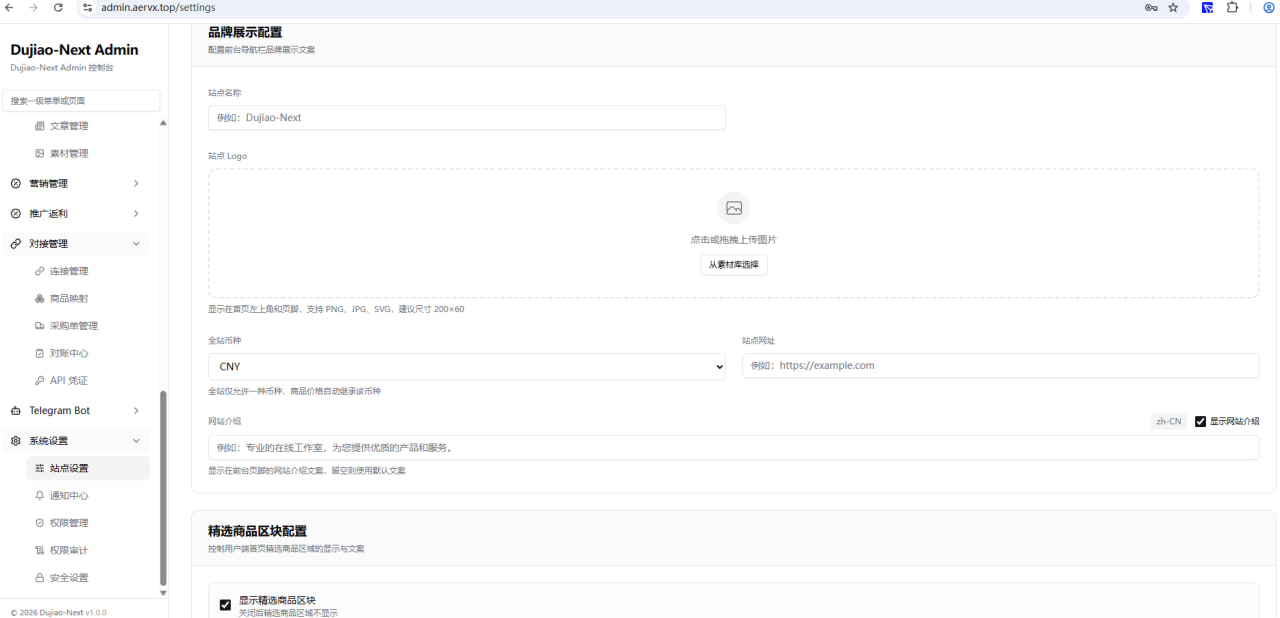
Task: Click the 通知中心 bell icon
Action: (40, 496)
